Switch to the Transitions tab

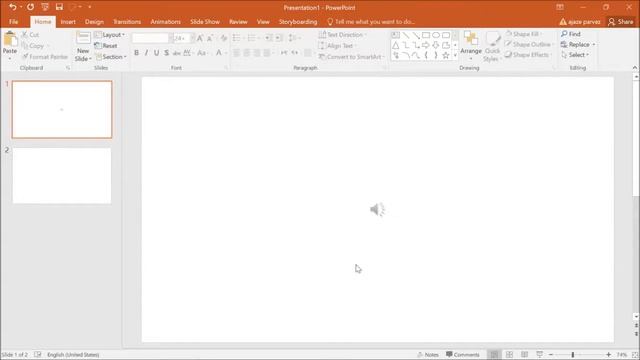(127, 22)
